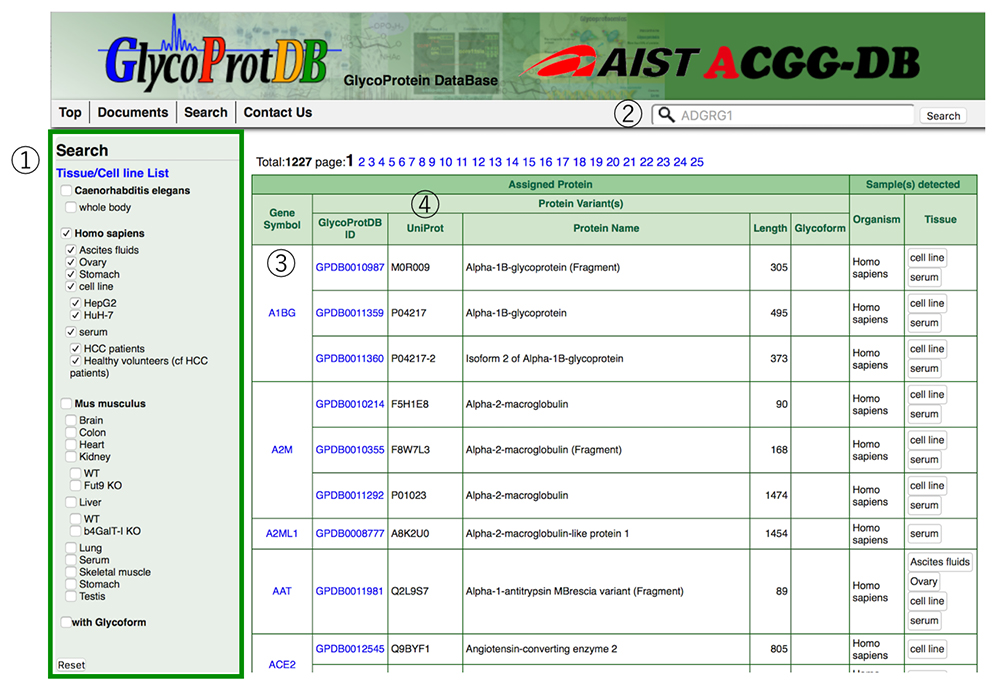Toggle the cell line checkbox in the sidebar
1000x688 pixels.
coord(71,286)
